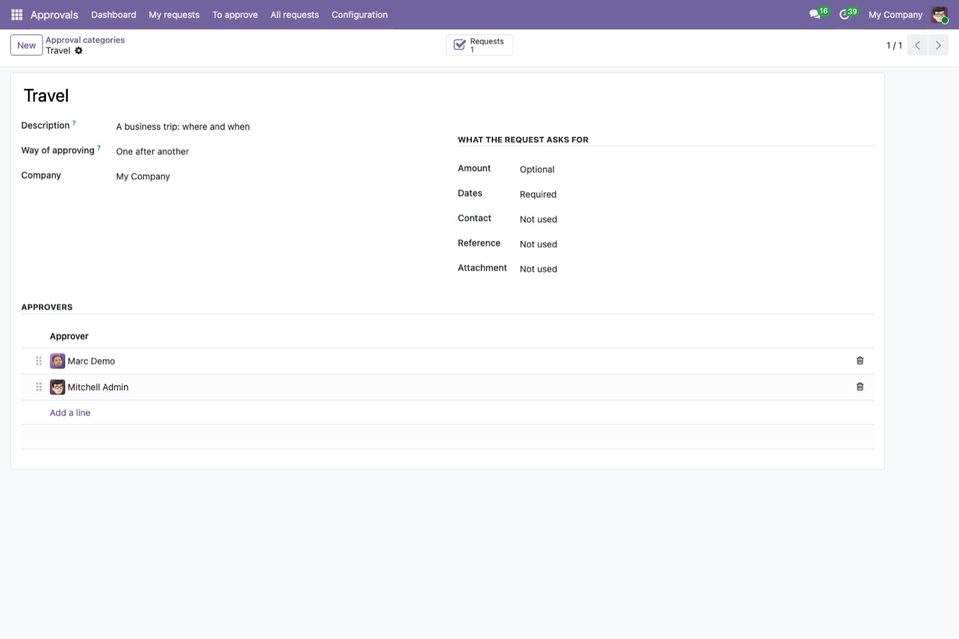Change the Amount field option
The height and width of the screenshot is (639, 959).
(697, 169)
